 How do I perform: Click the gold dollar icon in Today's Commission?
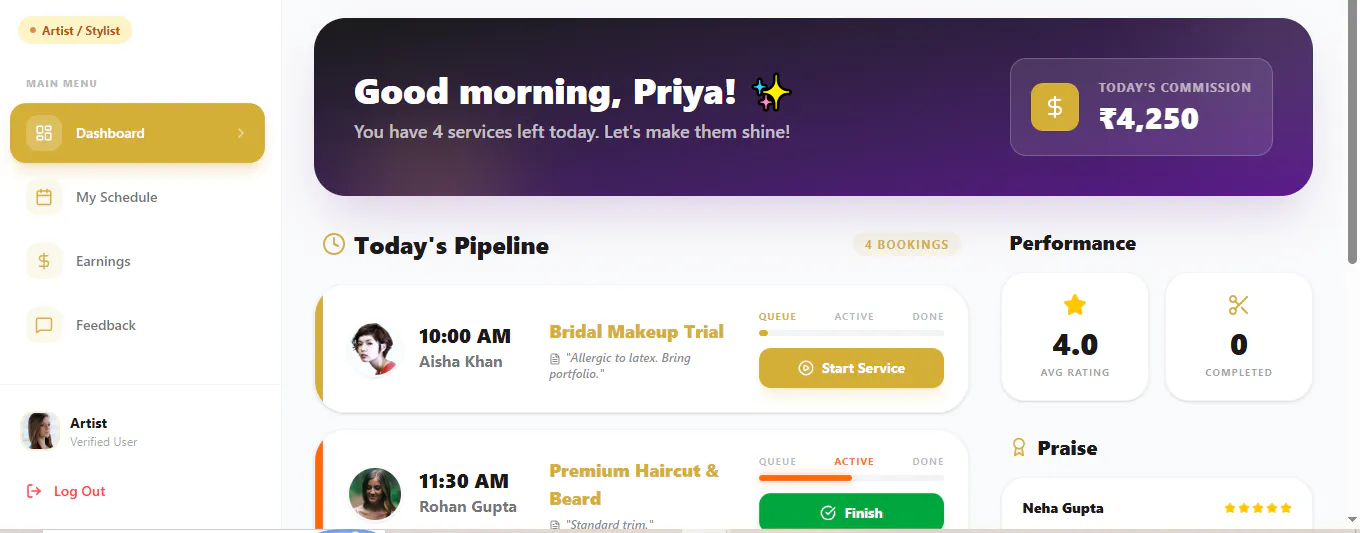[1055, 107]
